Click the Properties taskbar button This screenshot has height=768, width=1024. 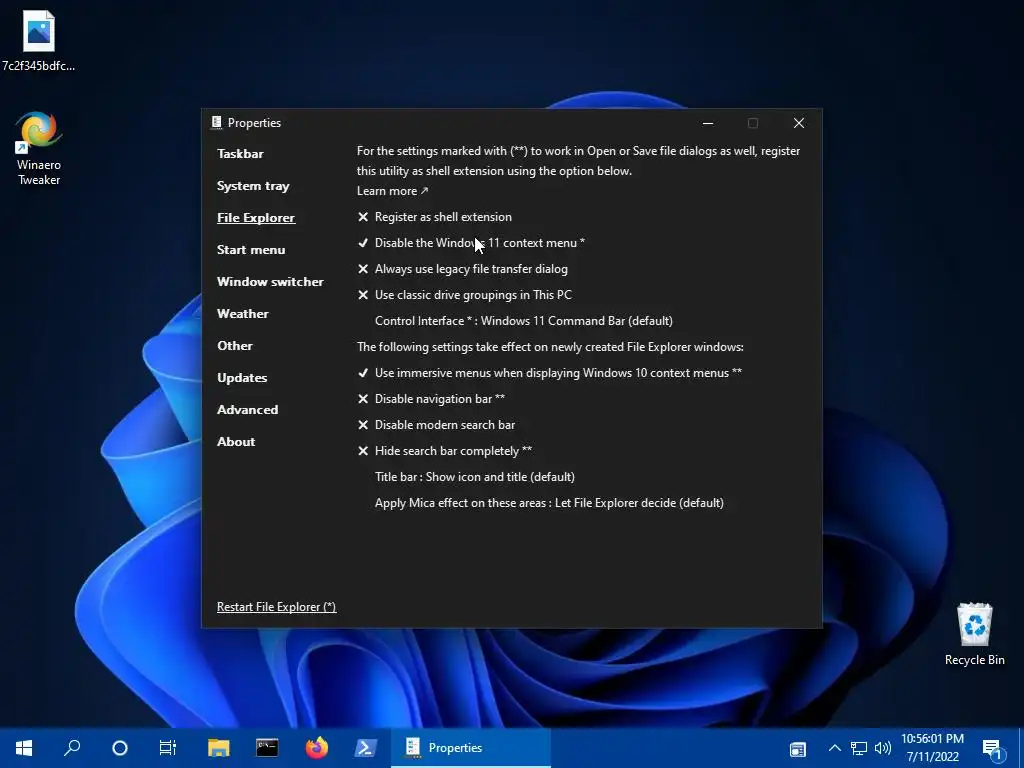tap(471, 748)
